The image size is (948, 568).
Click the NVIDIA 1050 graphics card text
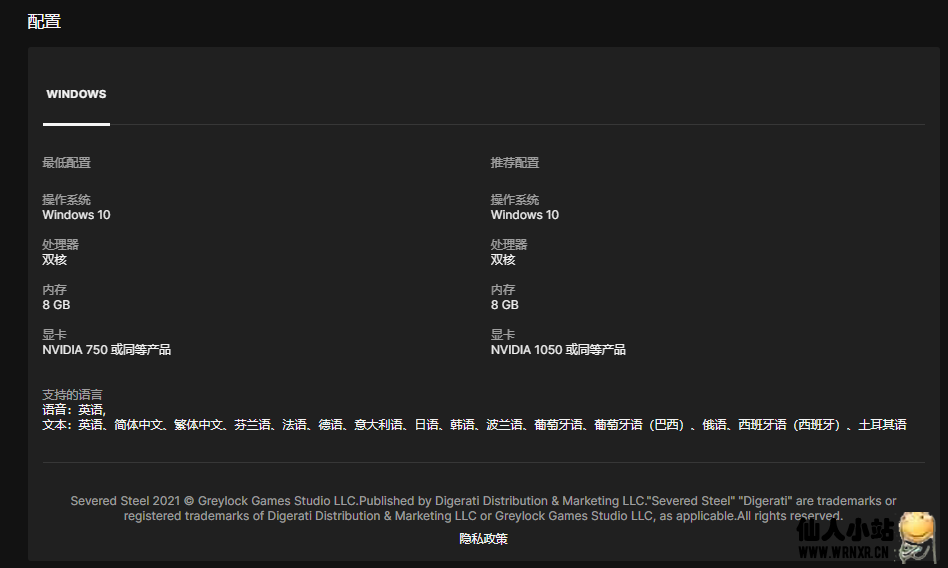pyautogui.click(x=557, y=350)
